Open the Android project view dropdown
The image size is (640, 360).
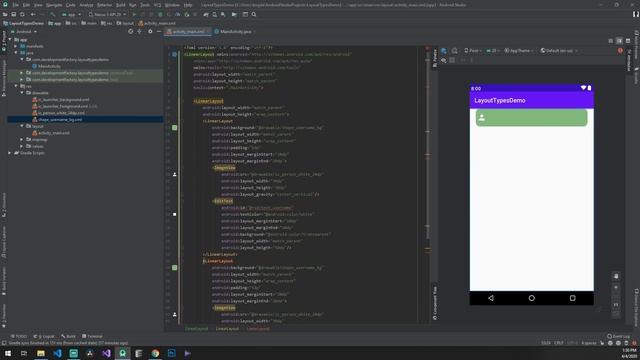24,31
